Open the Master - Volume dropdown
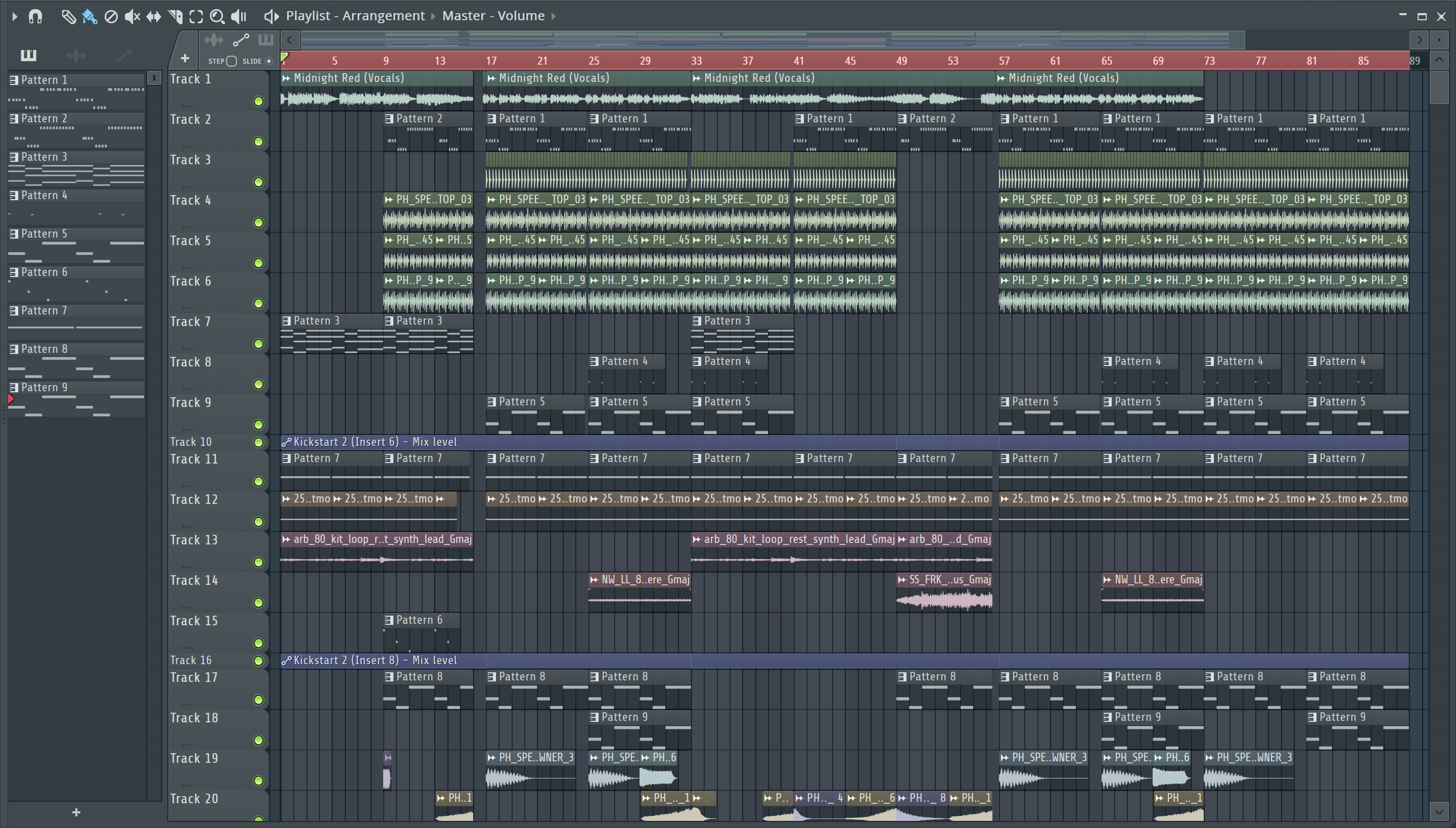 (x=493, y=16)
